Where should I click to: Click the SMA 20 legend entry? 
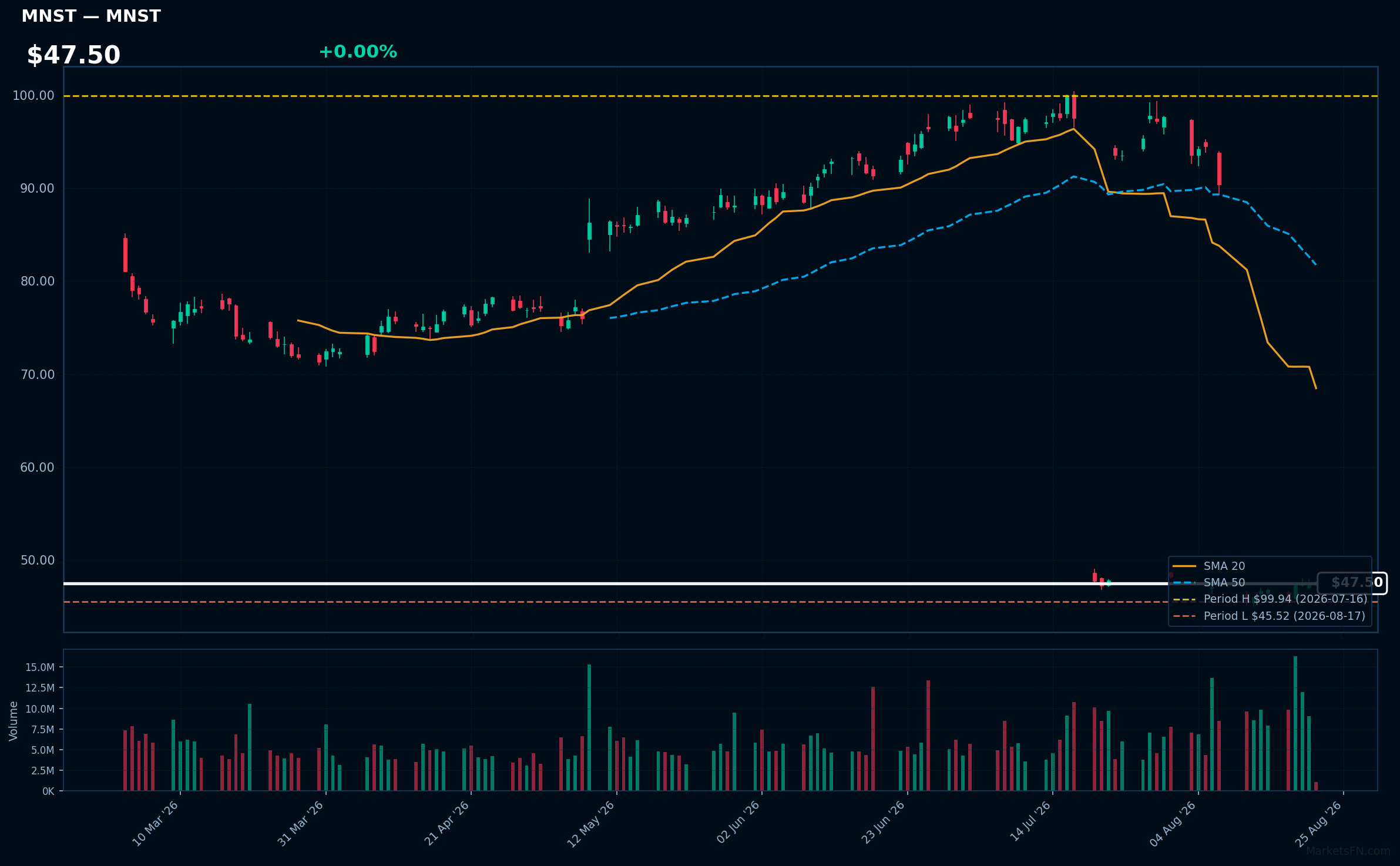pos(1209,566)
